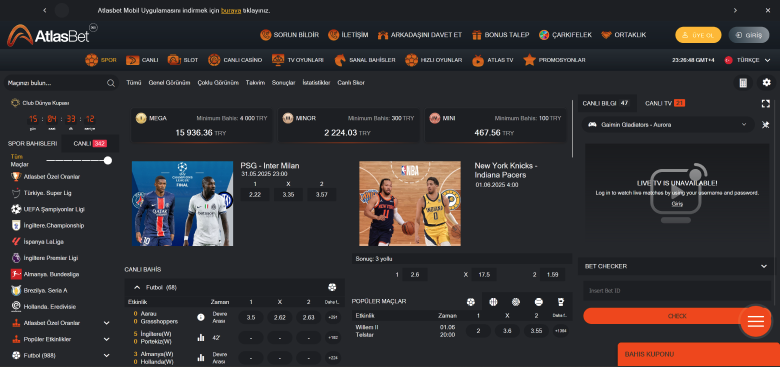Expand second Atlasbet Özel Oranlar group
780x367 pixels.
106,323
